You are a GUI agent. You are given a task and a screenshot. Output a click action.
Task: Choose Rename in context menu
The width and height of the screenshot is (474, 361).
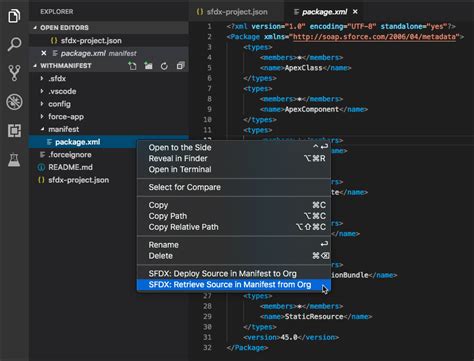click(234, 245)
